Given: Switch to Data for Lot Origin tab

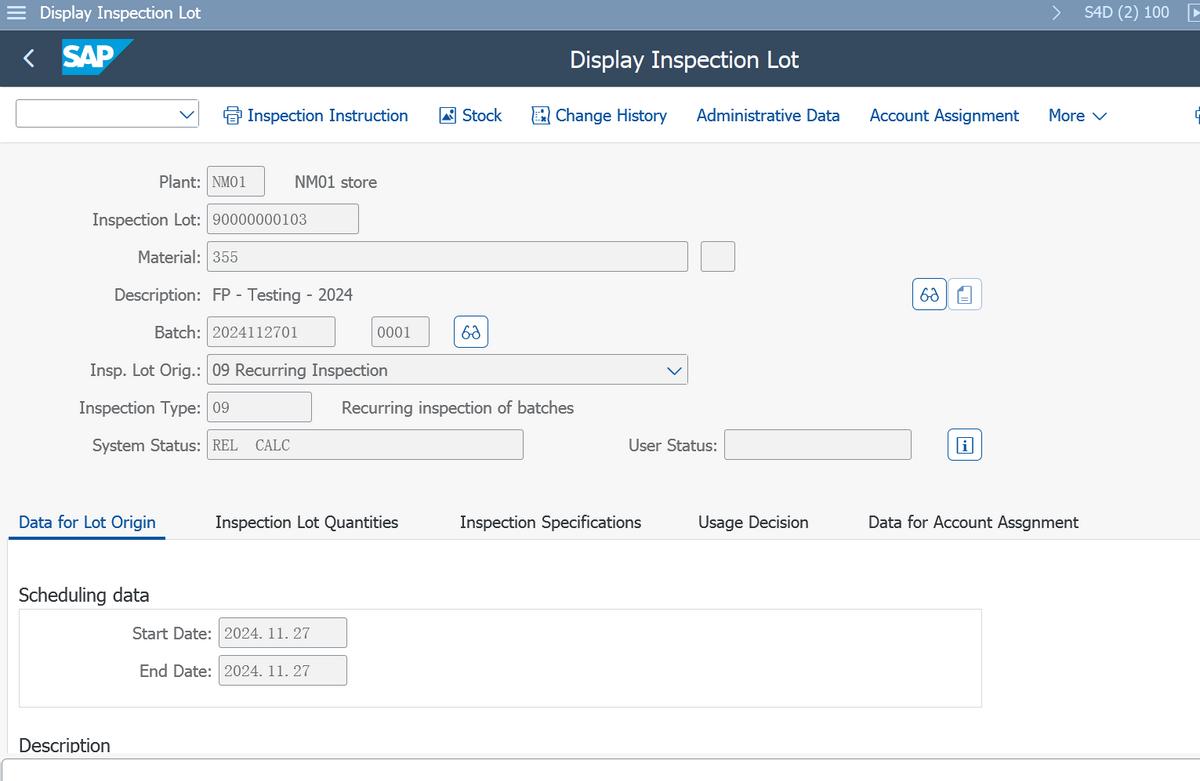Looking at the screenshot, I should pos(87,522).
